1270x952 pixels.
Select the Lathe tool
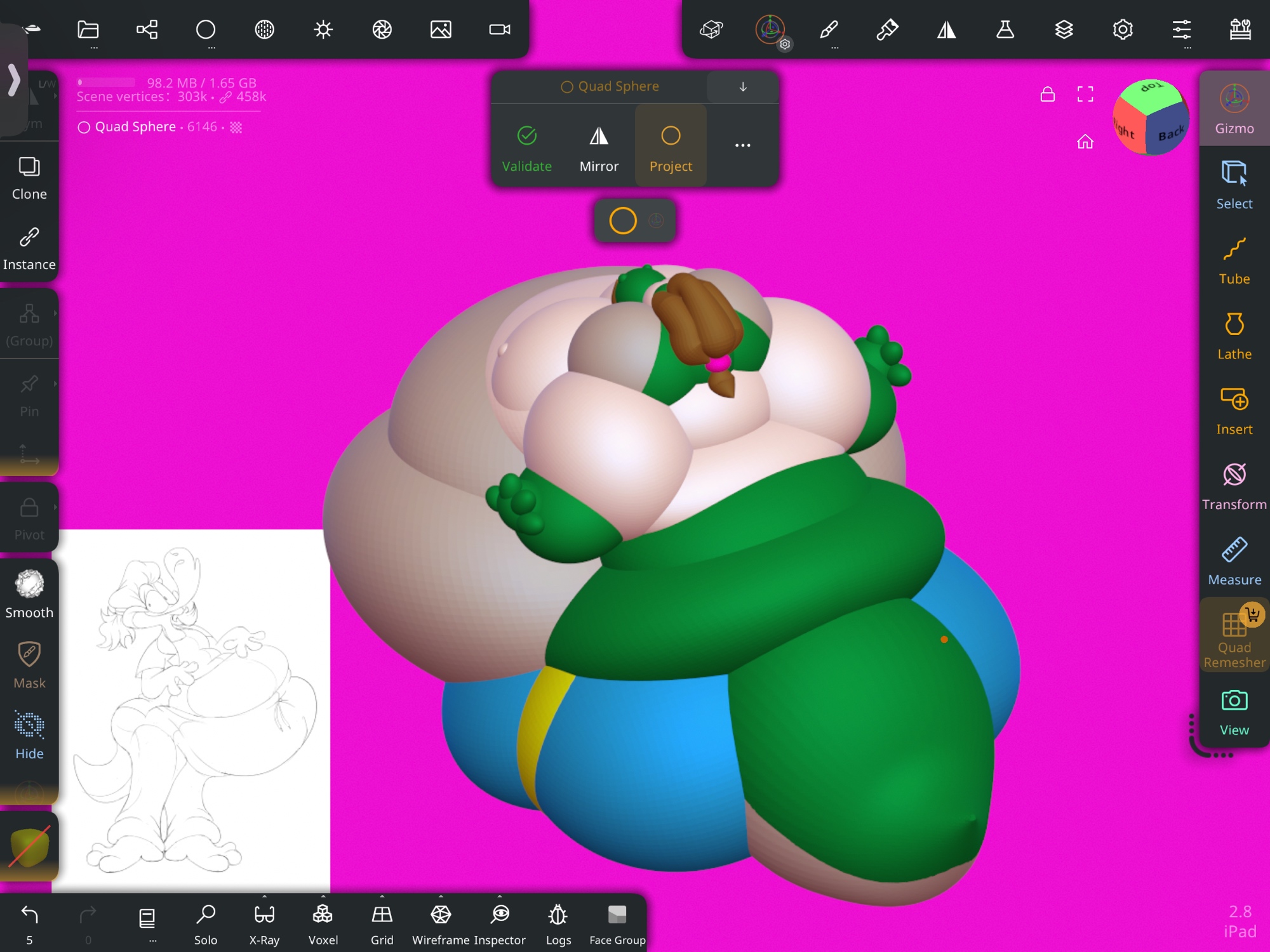(1234, 335)
